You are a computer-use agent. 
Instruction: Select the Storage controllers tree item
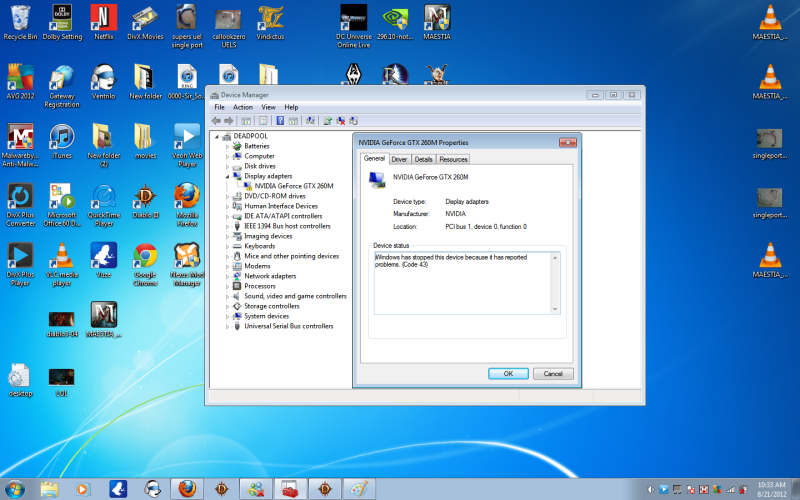tap(271, 307)
